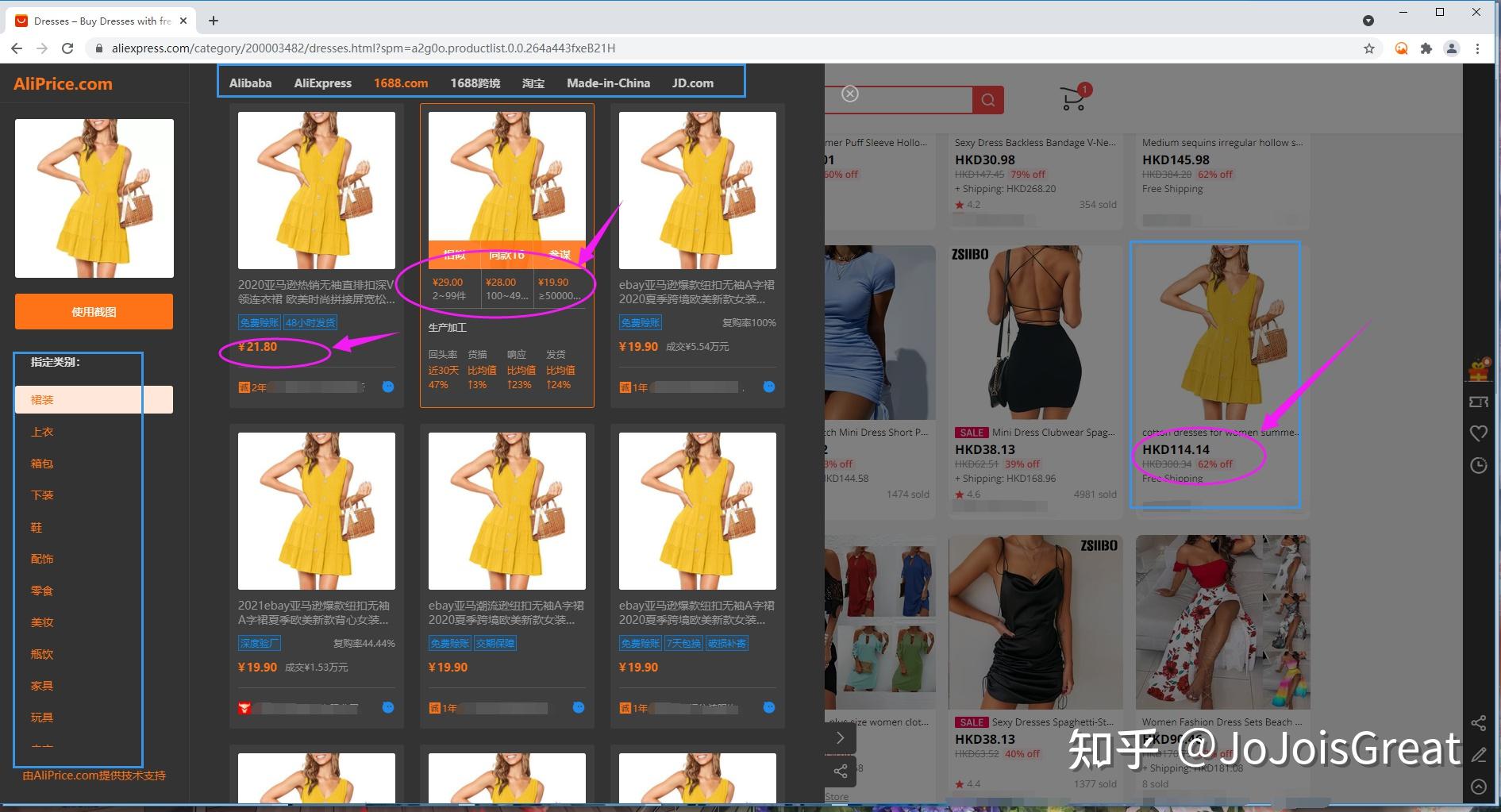Viewport: 1501px width, 812px height.
Task: Close the Dresses browser tab
Action: pyautogui.click(x=183, y=21)
